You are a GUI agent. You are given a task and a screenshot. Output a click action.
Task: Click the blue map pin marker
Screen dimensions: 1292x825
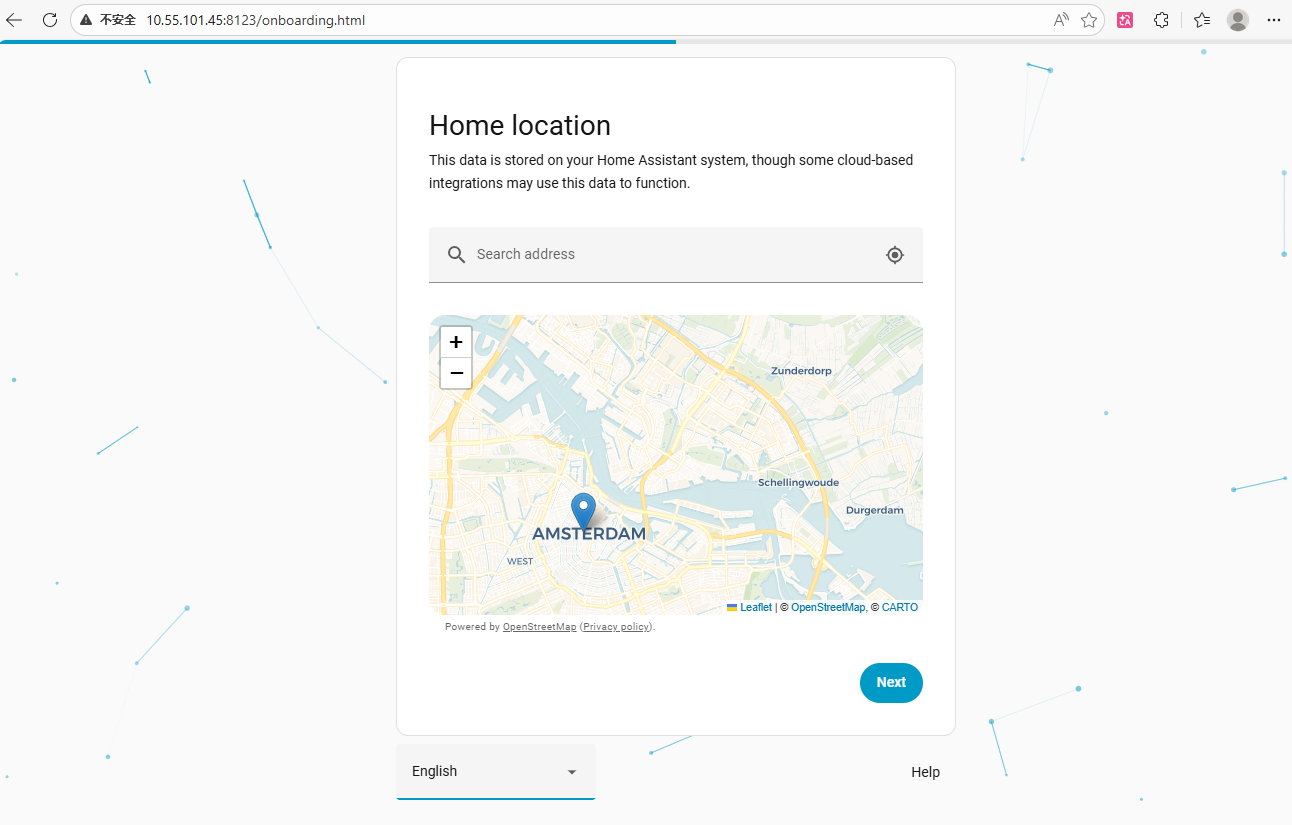[583, 510]
